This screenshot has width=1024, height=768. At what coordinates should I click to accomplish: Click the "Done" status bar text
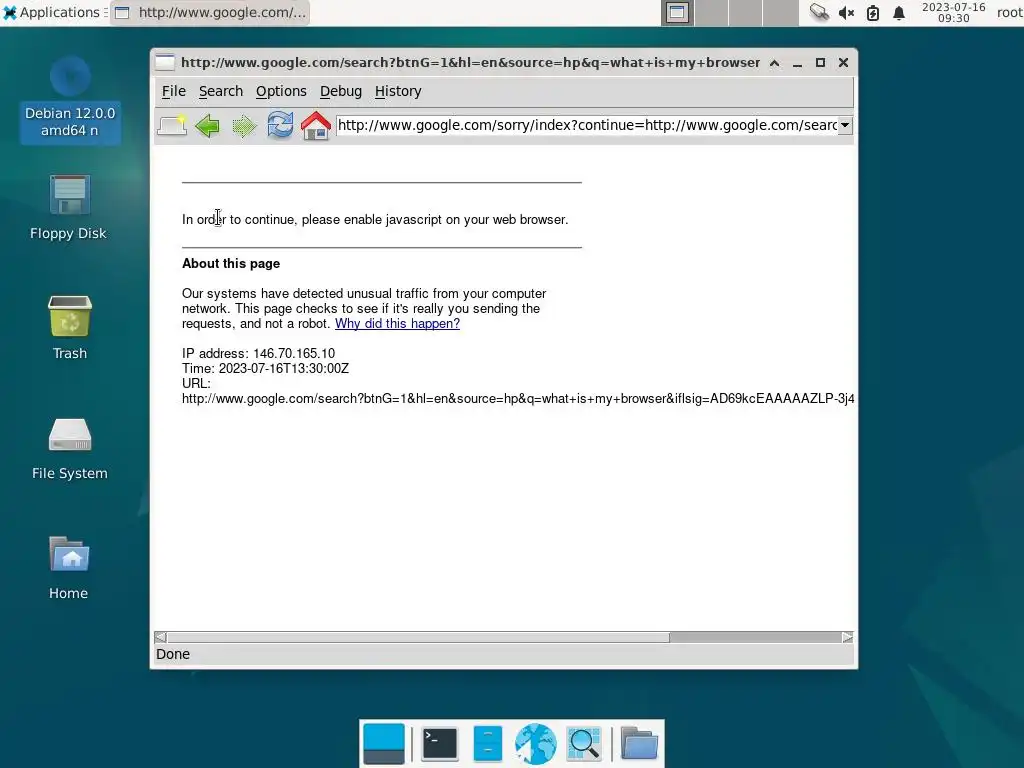click(x=173, y=654)
